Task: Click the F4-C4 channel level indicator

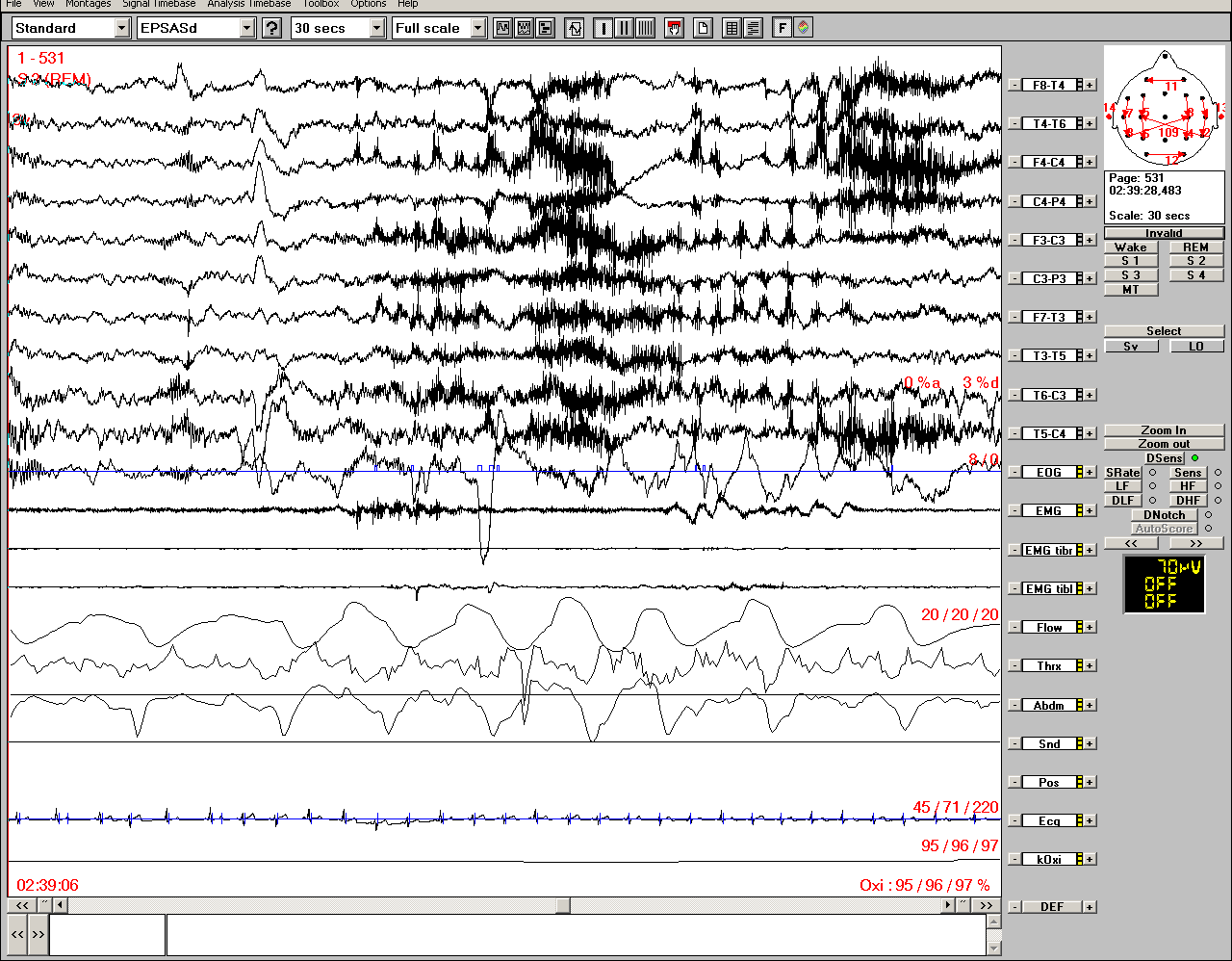Action: [x=1080, y=163]
